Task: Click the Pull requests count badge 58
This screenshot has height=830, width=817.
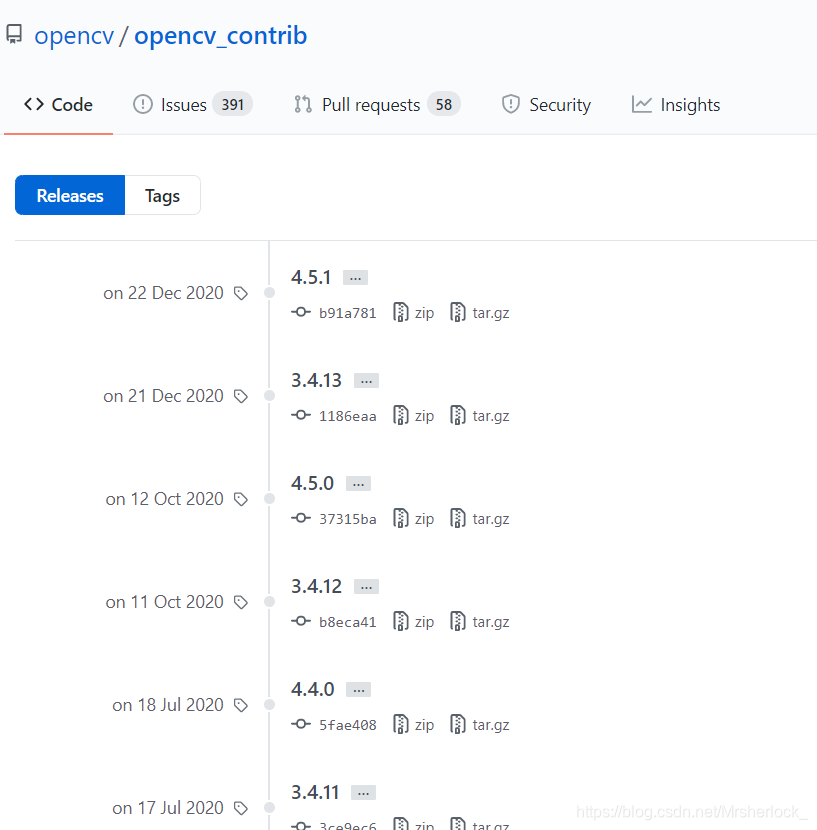Action: pyautogui.click(x=444, y=104)
